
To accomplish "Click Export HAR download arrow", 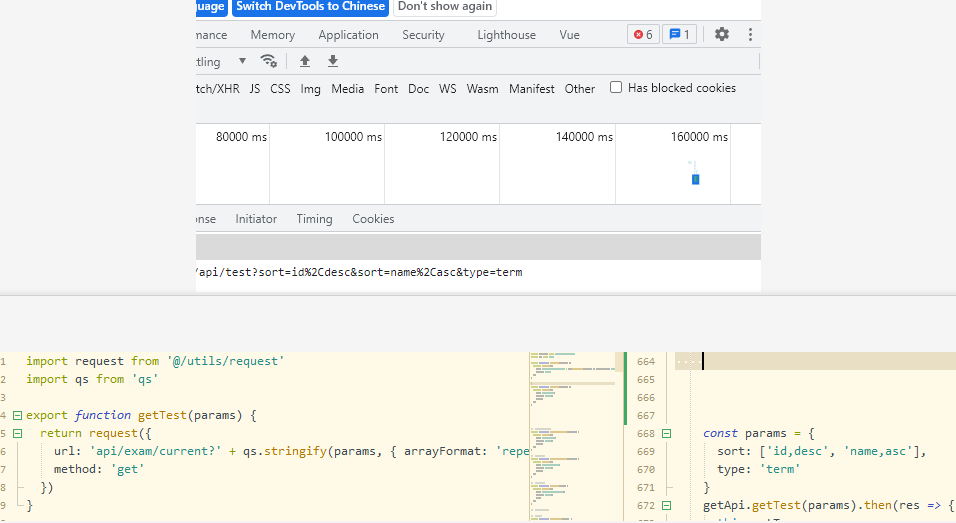I will pos(332,61).
